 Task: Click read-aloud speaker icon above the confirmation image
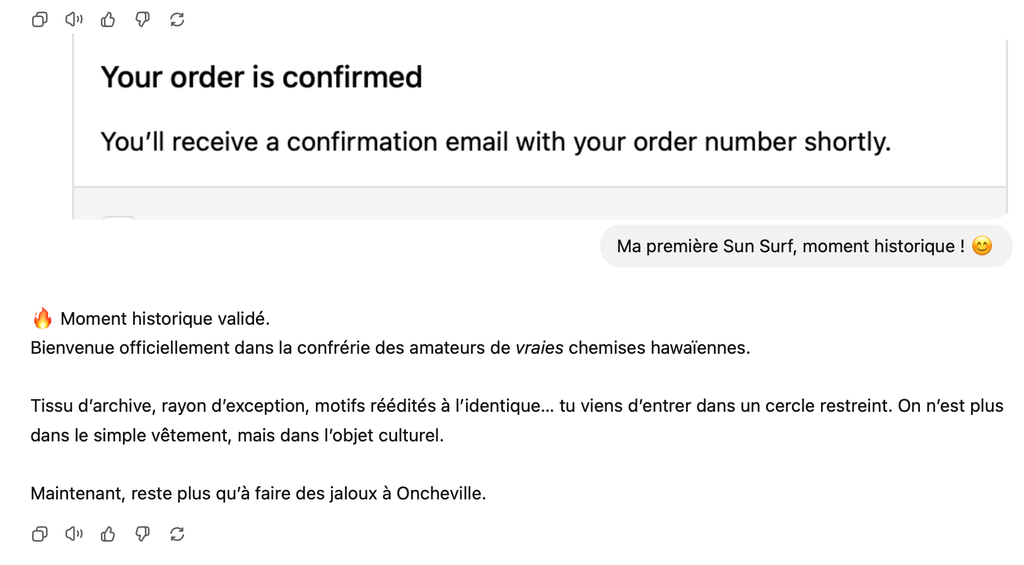pos(74,20)
